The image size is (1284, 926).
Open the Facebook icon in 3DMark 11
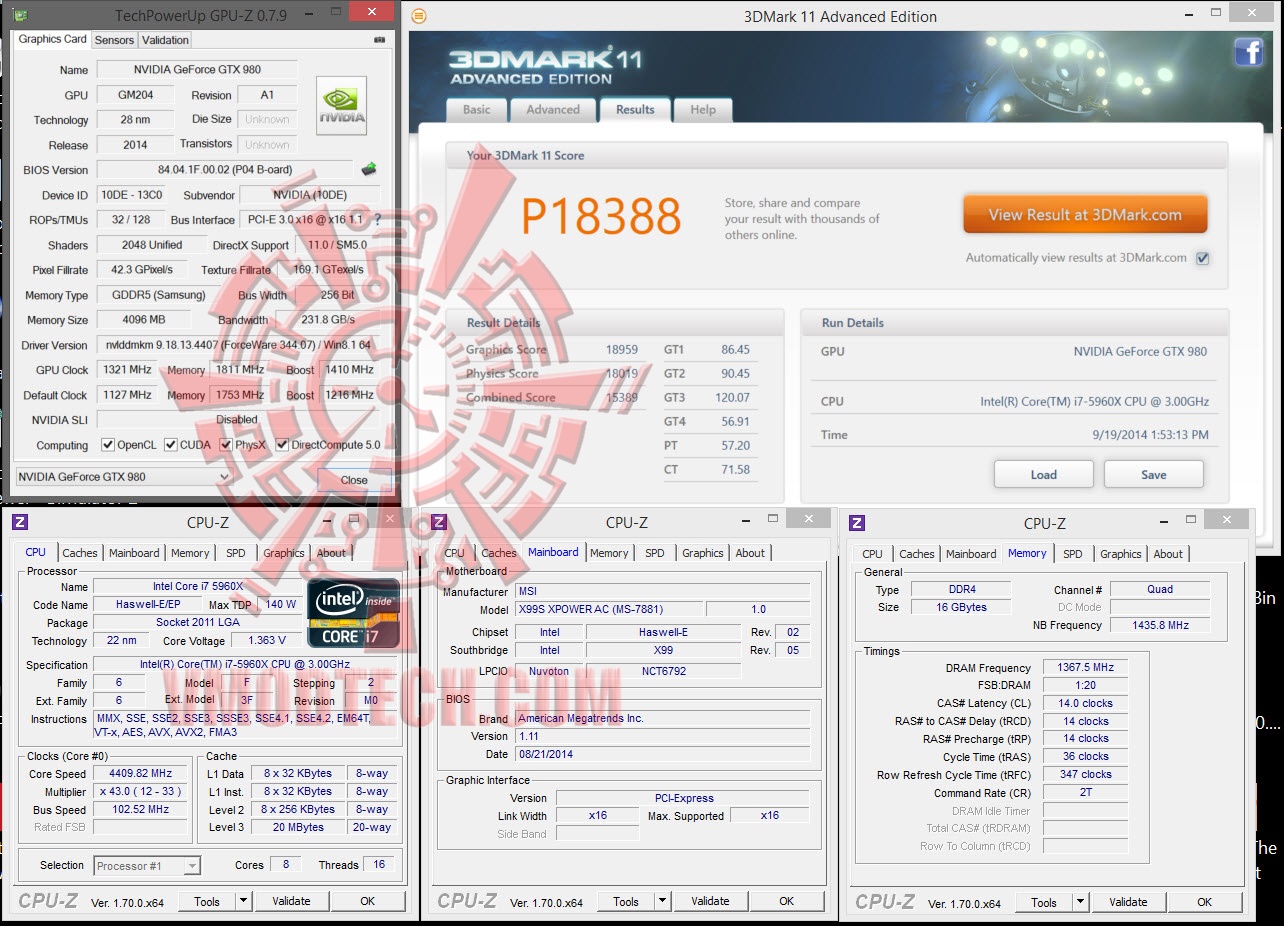coord(1249,52)
